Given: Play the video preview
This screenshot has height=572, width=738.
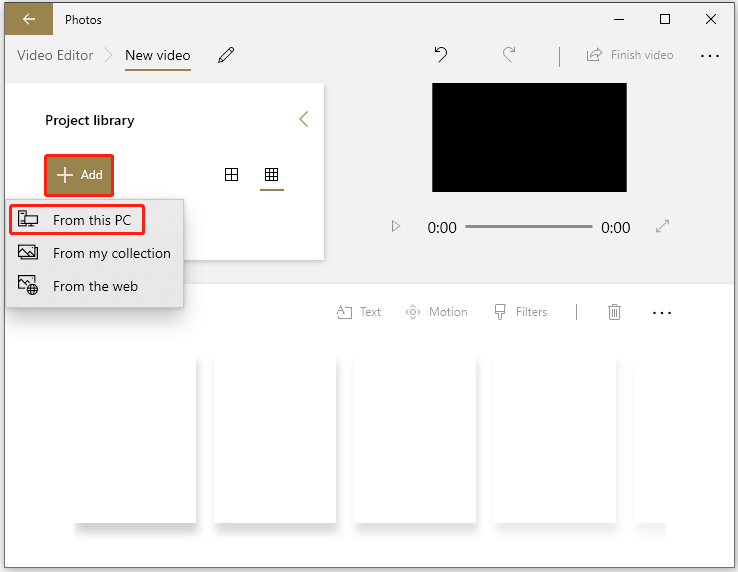Looking at the screenshot, I should pyautogui.click(x=396, y=227).
